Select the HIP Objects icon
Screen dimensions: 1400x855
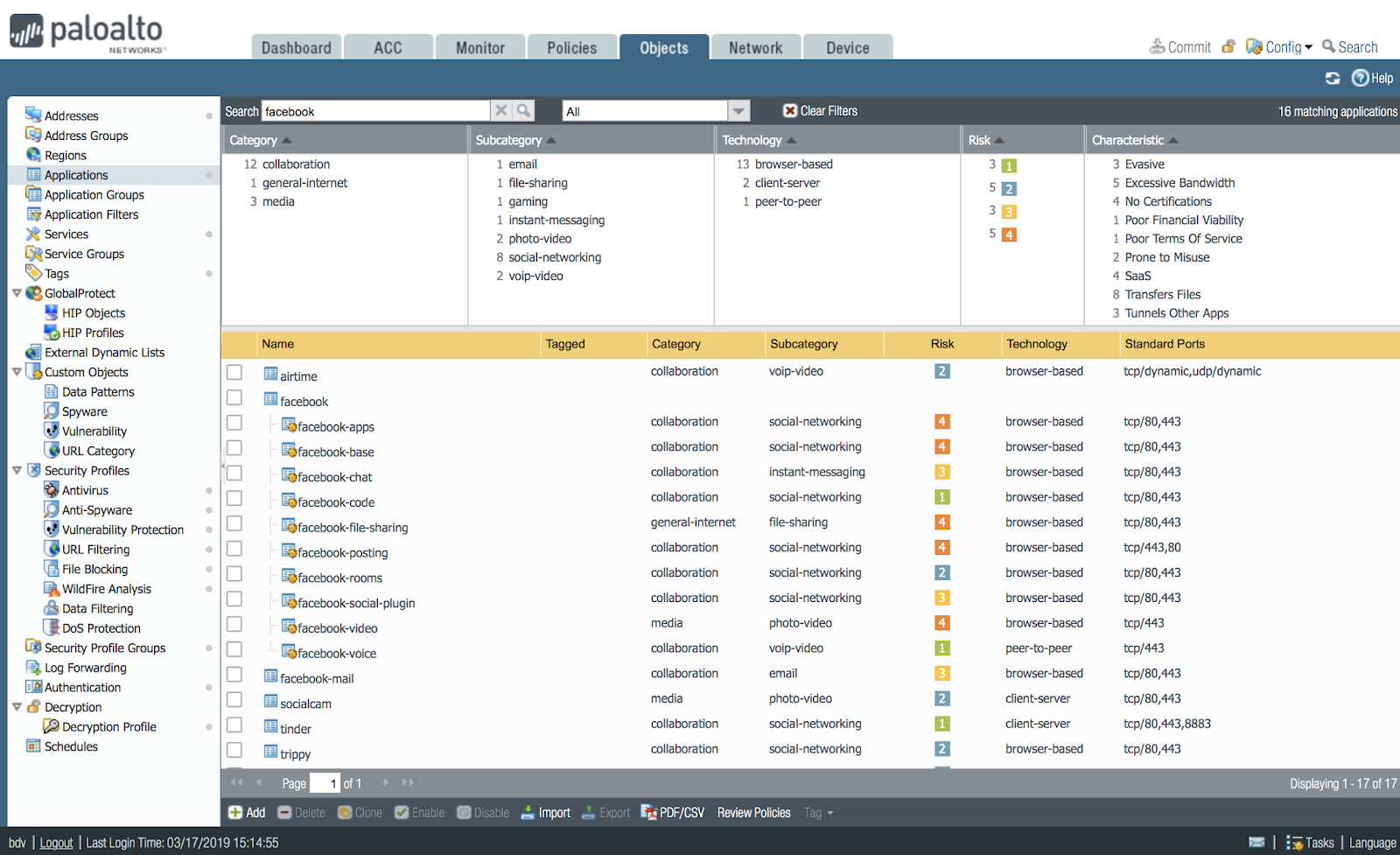click(x=51, y=312)
